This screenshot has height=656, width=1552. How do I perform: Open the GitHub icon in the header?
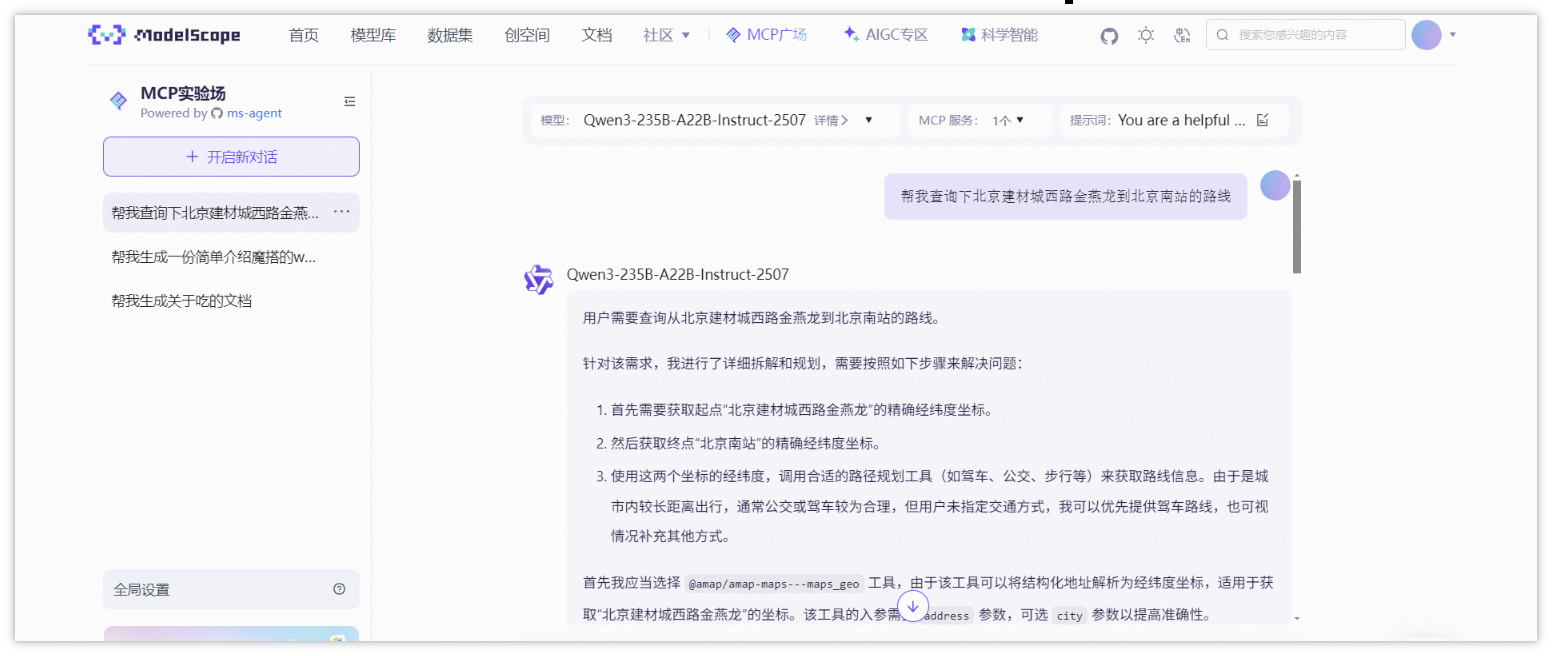click(1109, 35)
